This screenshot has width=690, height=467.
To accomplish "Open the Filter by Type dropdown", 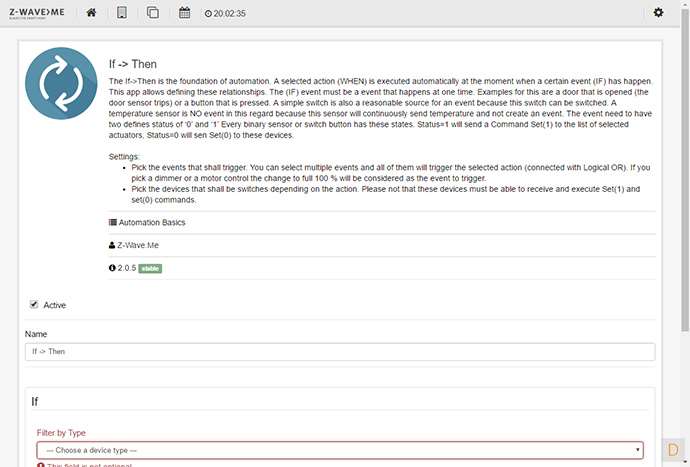I will tap(340, 450).
